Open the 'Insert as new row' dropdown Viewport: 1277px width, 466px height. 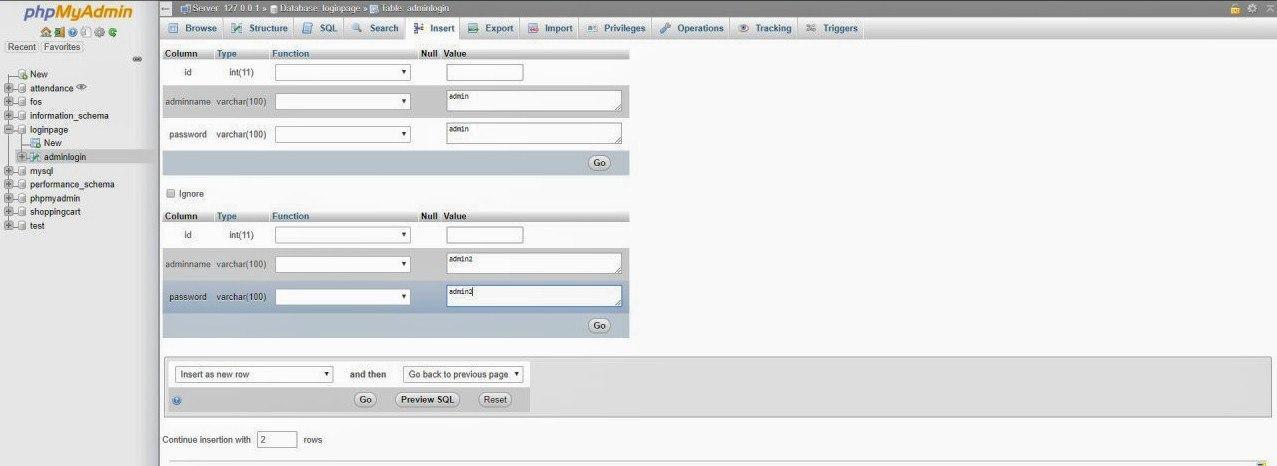[x=254, y=374]
